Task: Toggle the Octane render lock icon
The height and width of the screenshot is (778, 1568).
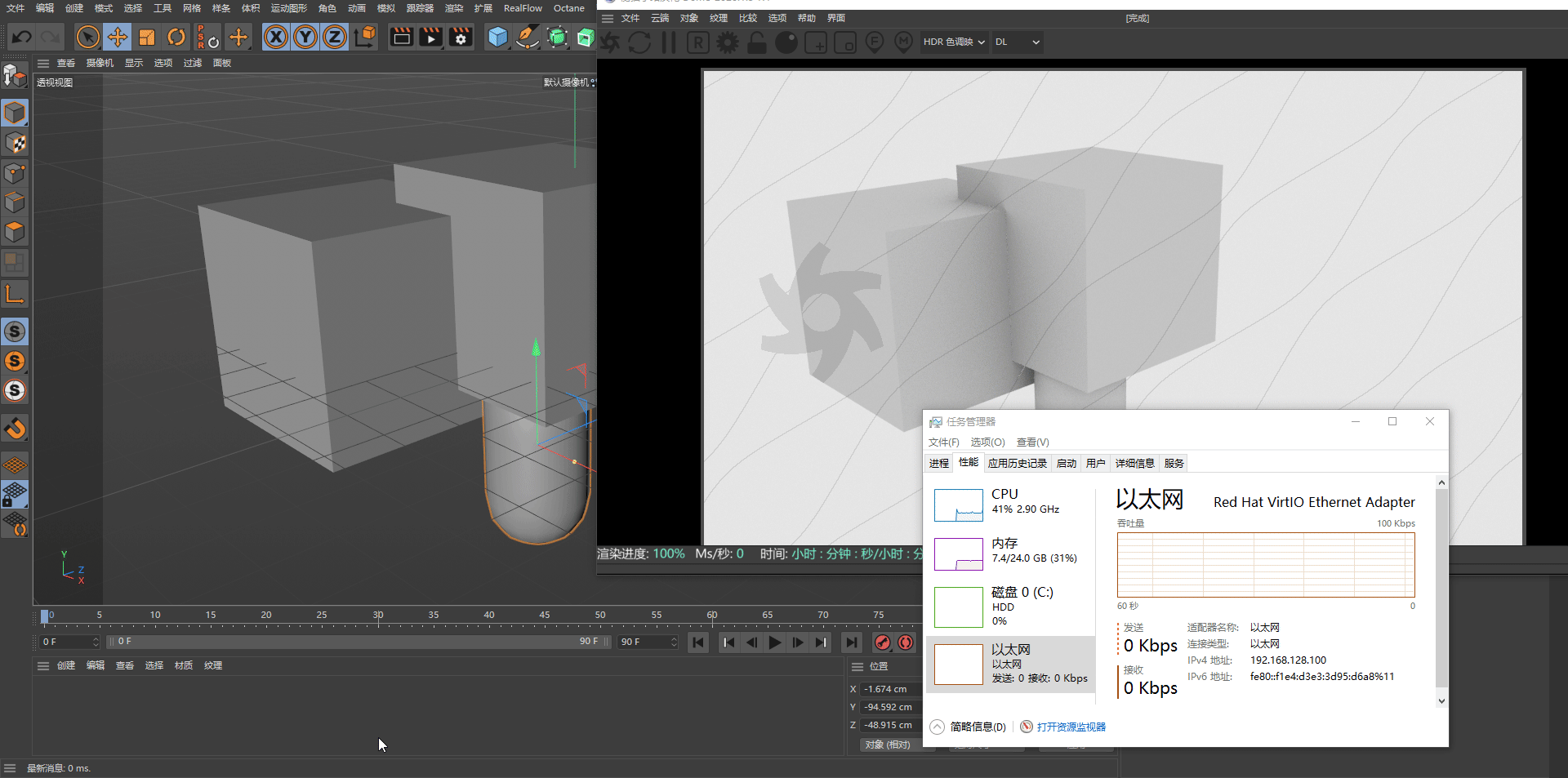Action: click(x=757, y=42)
